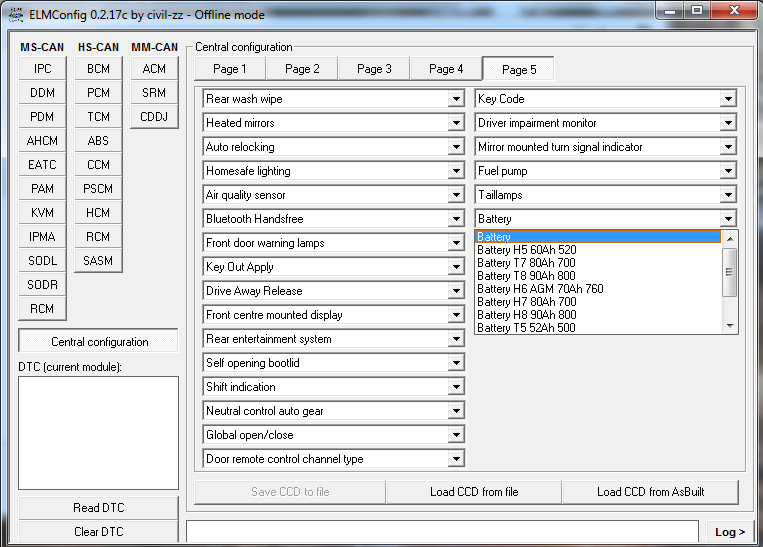Expand the Bluetooth Handsfree dropdown

click(x=456, y=219)
